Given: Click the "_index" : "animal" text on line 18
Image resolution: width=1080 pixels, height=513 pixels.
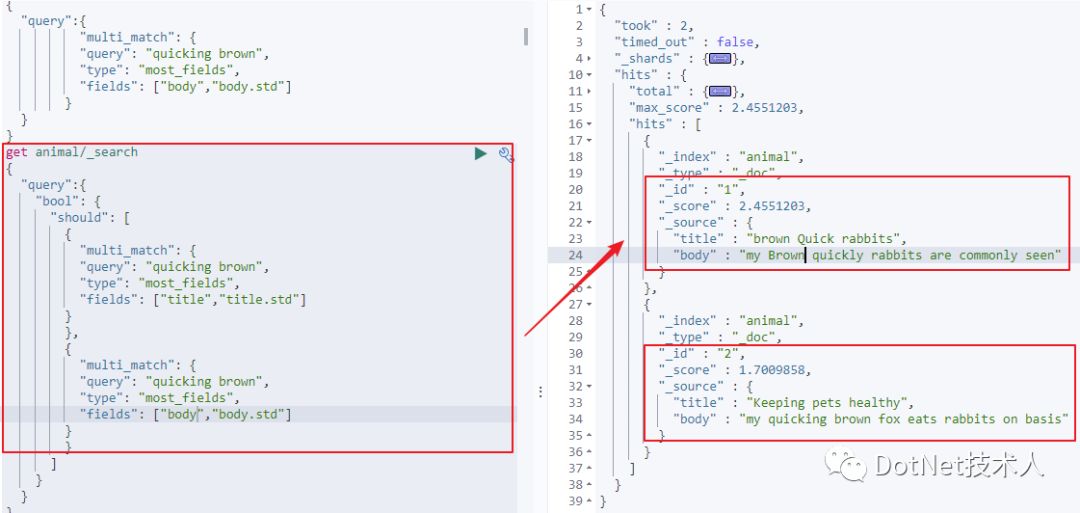Looking at the screenshot, I should (730, 157).
